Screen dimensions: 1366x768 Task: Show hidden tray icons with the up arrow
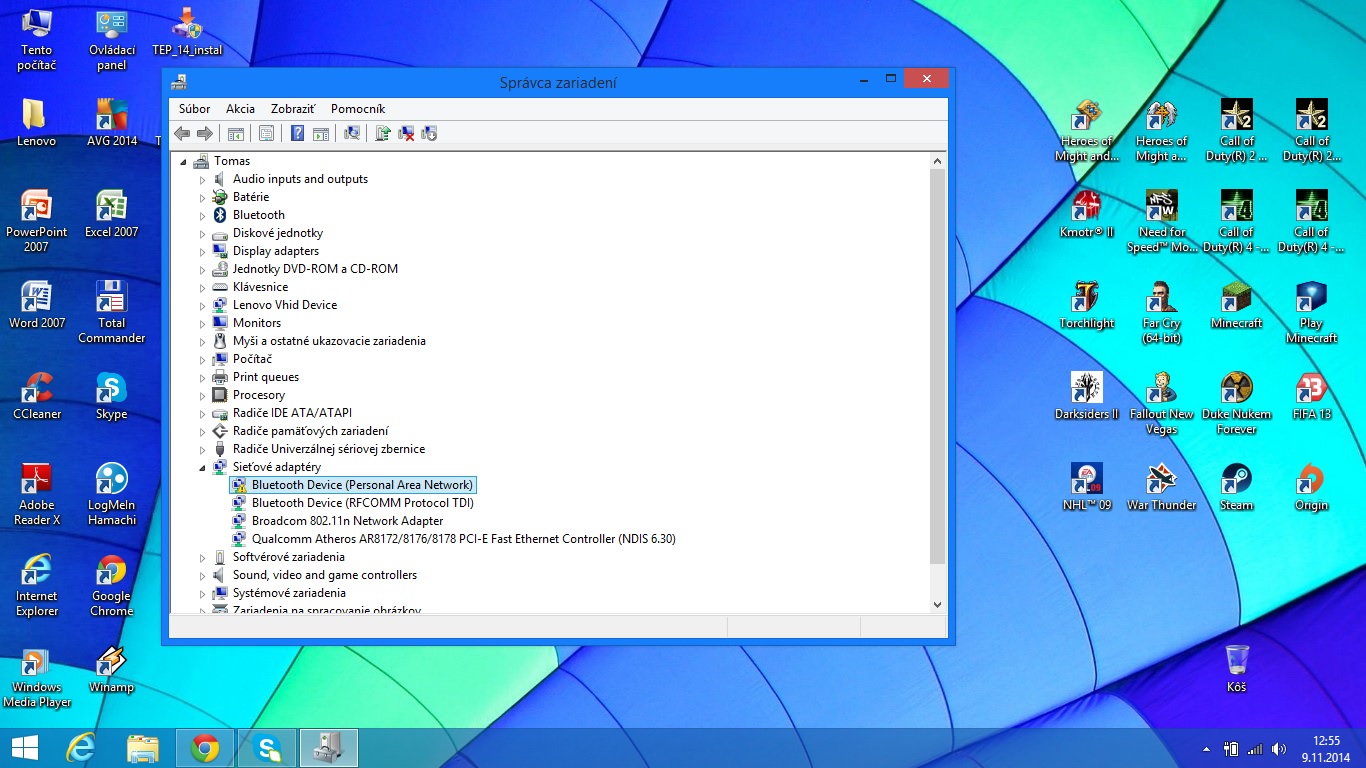point(1206,749)
